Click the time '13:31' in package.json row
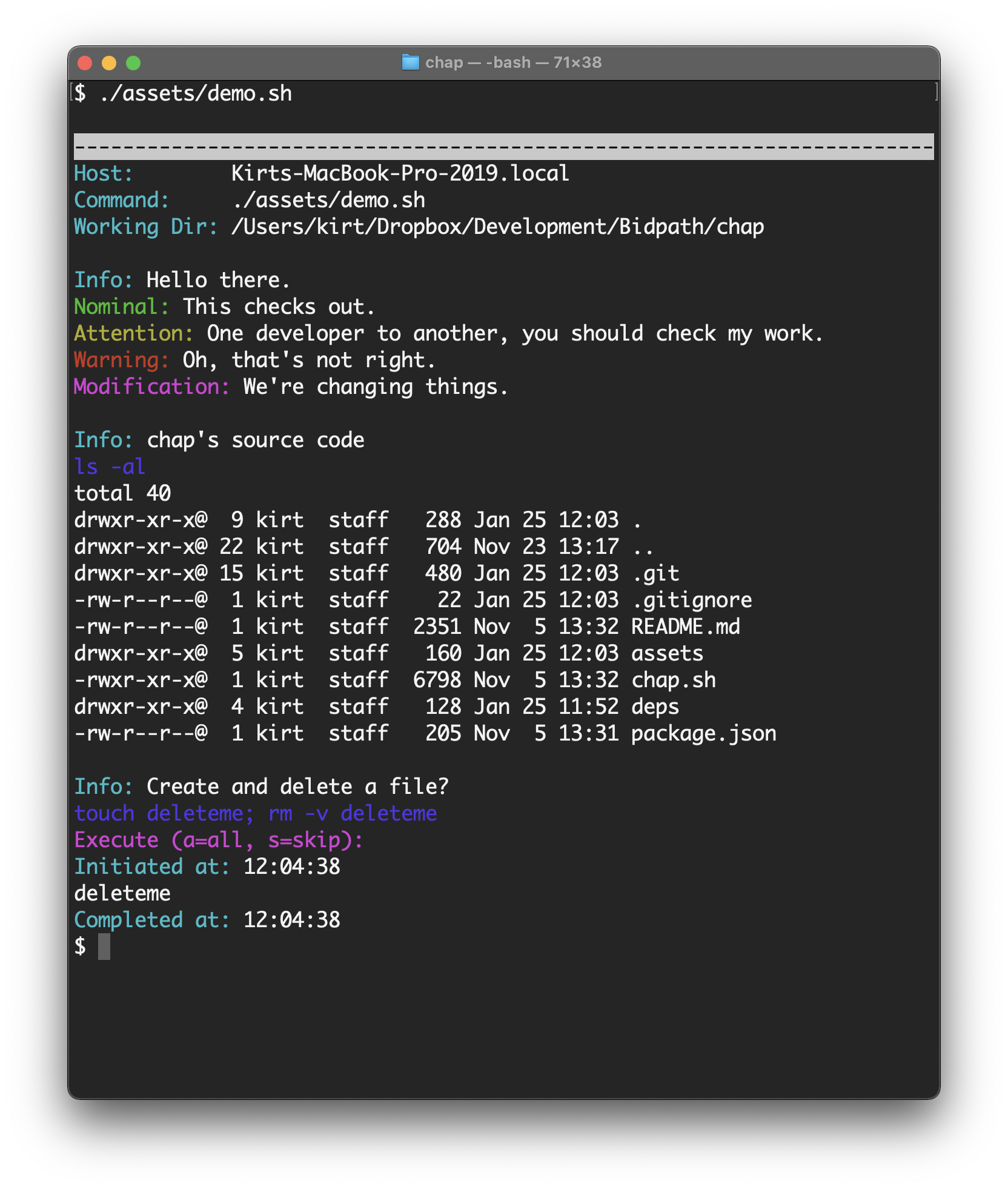This screenshot has width=1008, height=1189. pos(589,733)
